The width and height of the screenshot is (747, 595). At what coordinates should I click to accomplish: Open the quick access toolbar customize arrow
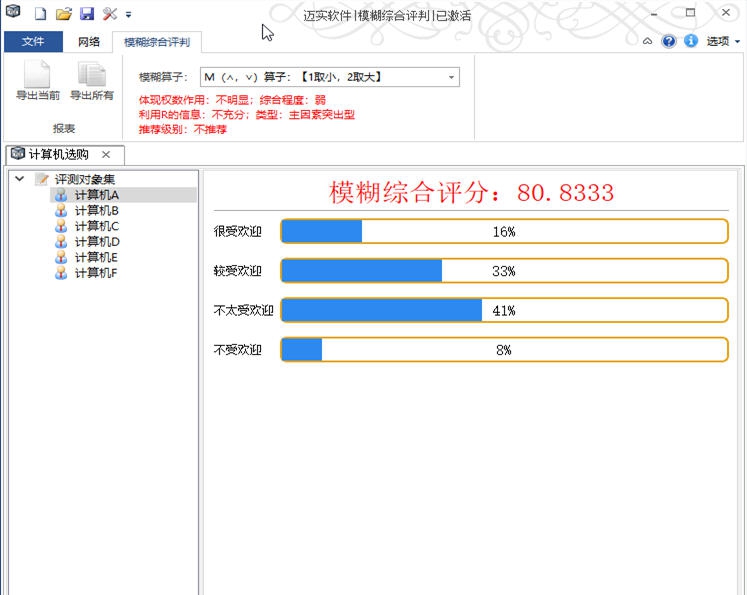click(128, 15)
